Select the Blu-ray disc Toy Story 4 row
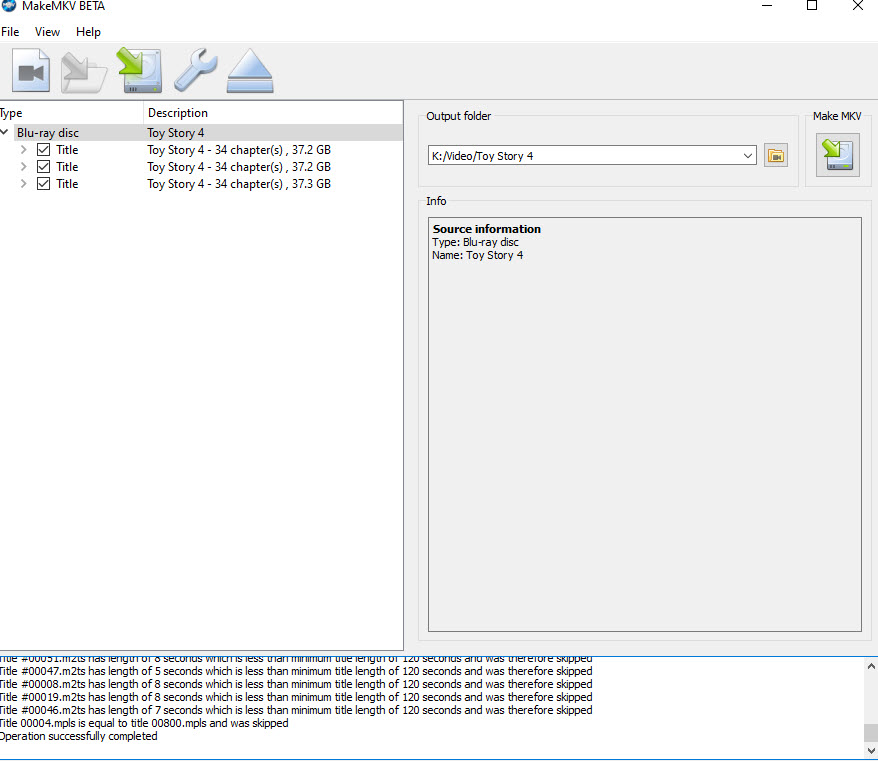Image resolution: width=878 pixels, height=761 pixels. [201, 133]
